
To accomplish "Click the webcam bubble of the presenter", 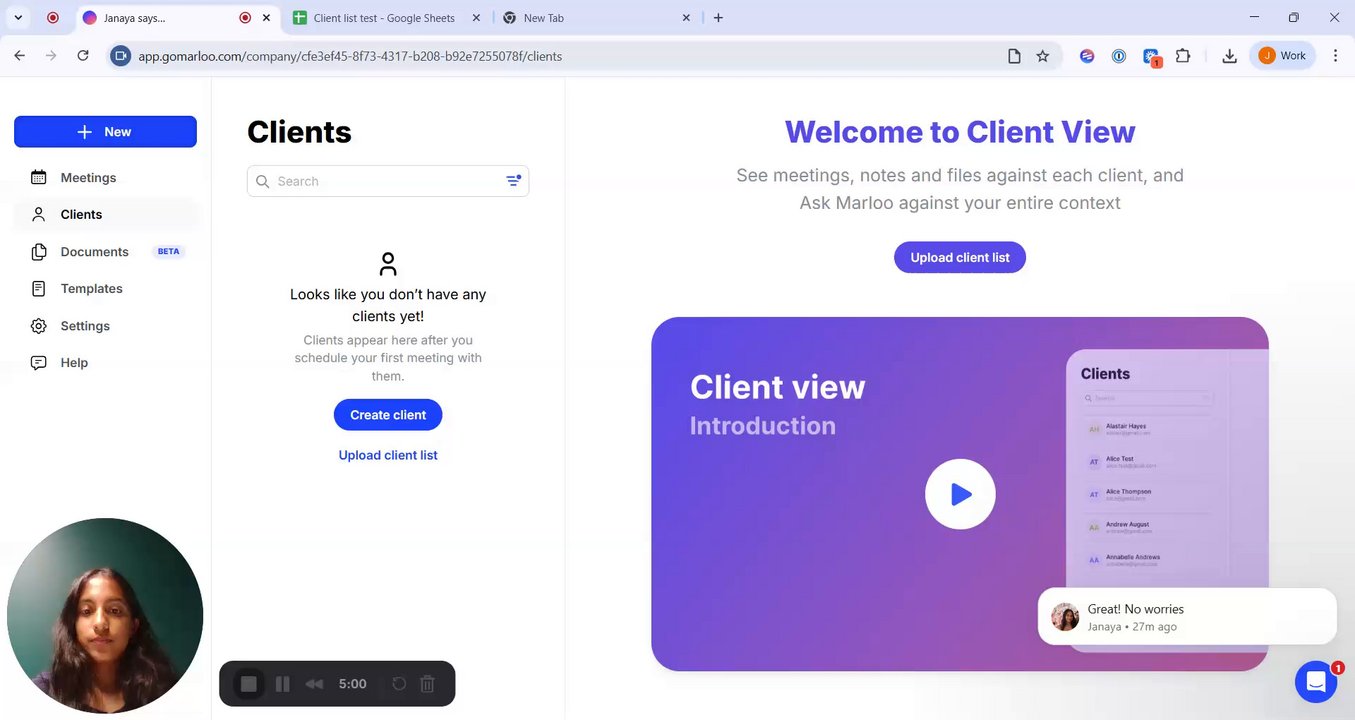I will click(x=105, y=616).
